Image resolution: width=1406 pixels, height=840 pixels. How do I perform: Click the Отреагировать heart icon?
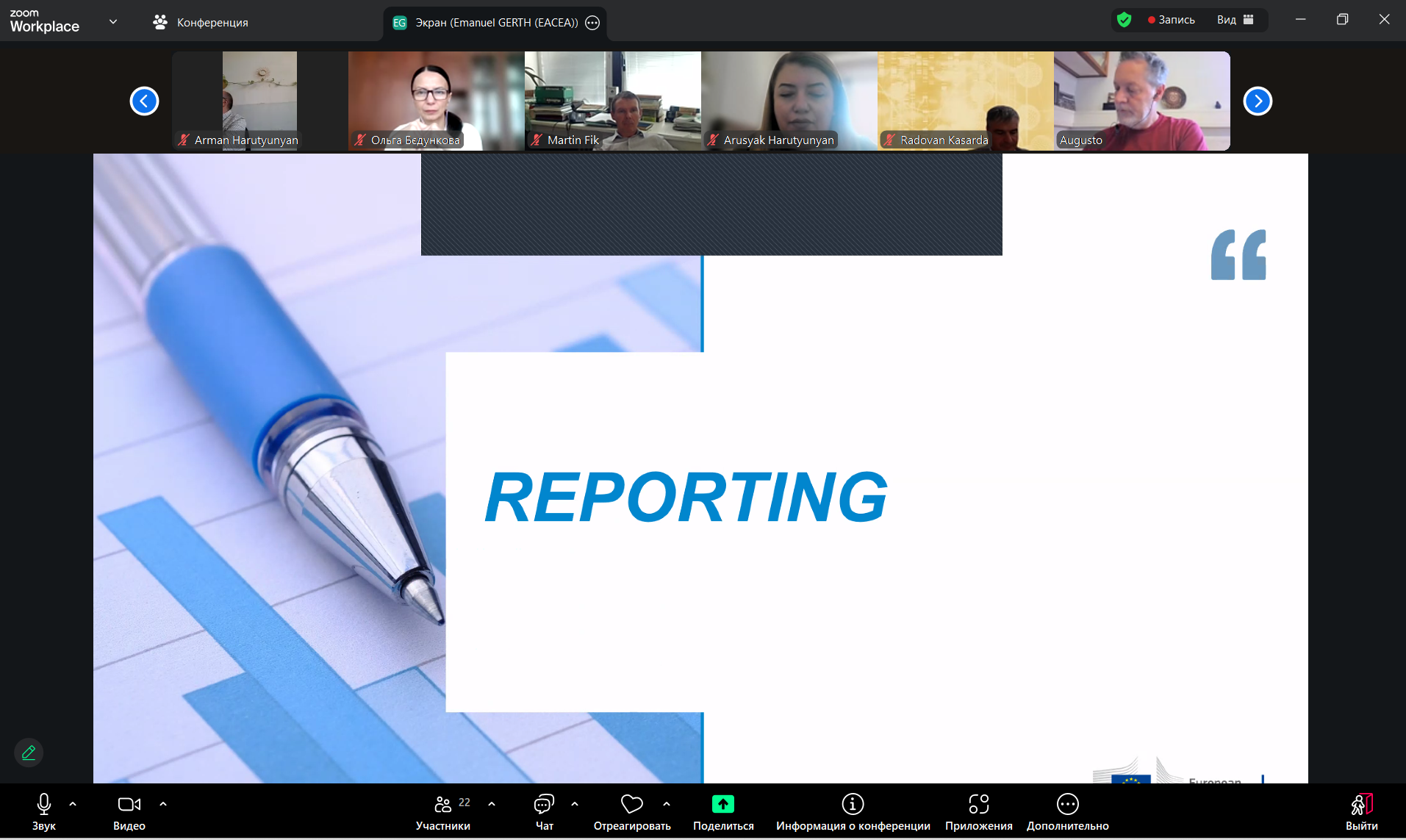[x=631, y=805]
